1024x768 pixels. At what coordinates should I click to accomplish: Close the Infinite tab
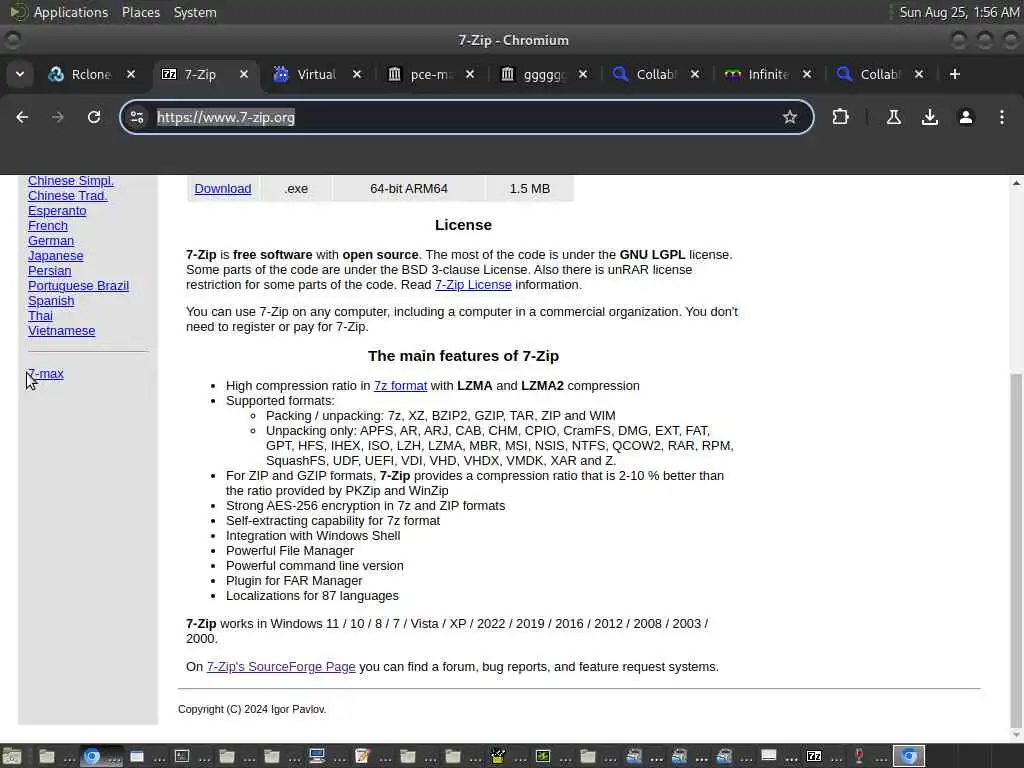pos(807,74)
